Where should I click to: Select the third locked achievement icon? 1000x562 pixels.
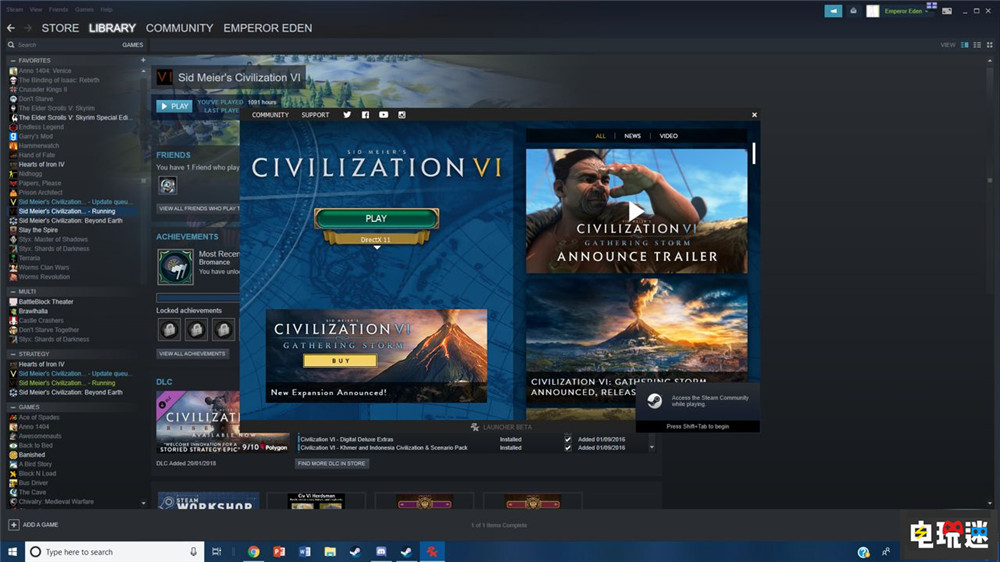pos(223,329)
